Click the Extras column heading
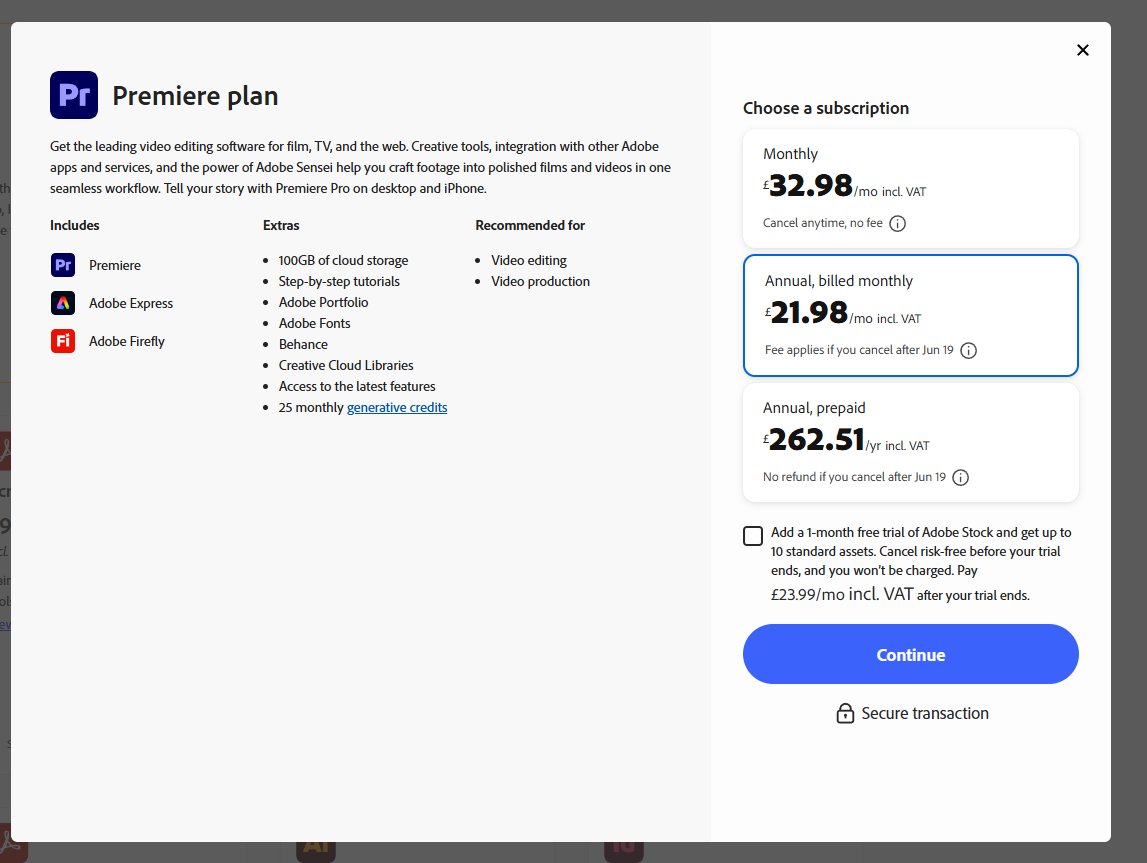 pyautogui.click(x=281, y=225)
